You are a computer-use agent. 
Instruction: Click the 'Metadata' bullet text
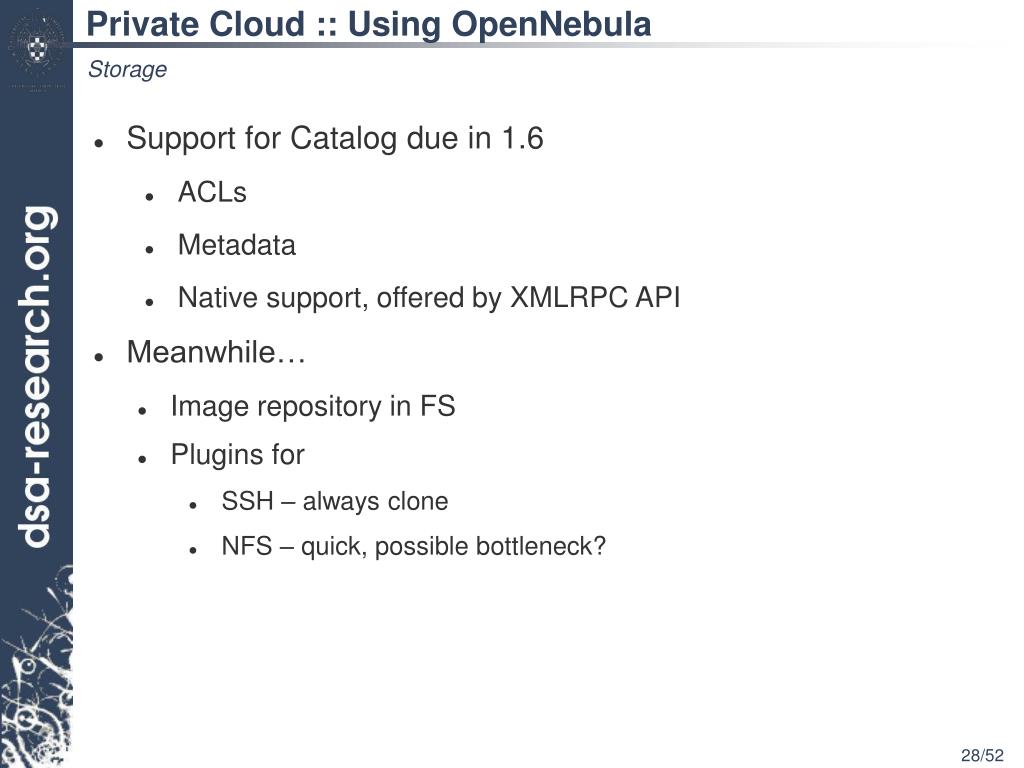coord(237,245)
